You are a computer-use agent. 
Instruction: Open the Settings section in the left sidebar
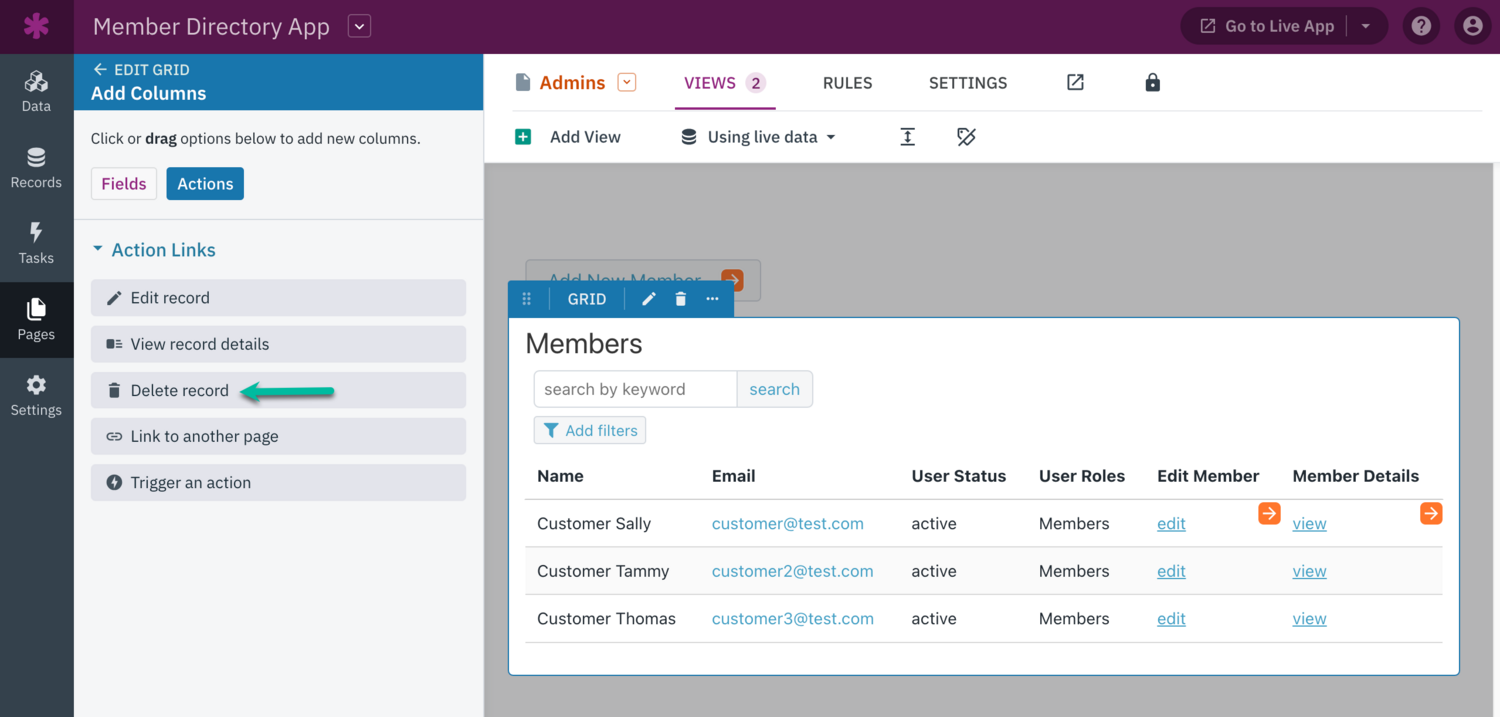click(37, 394)
